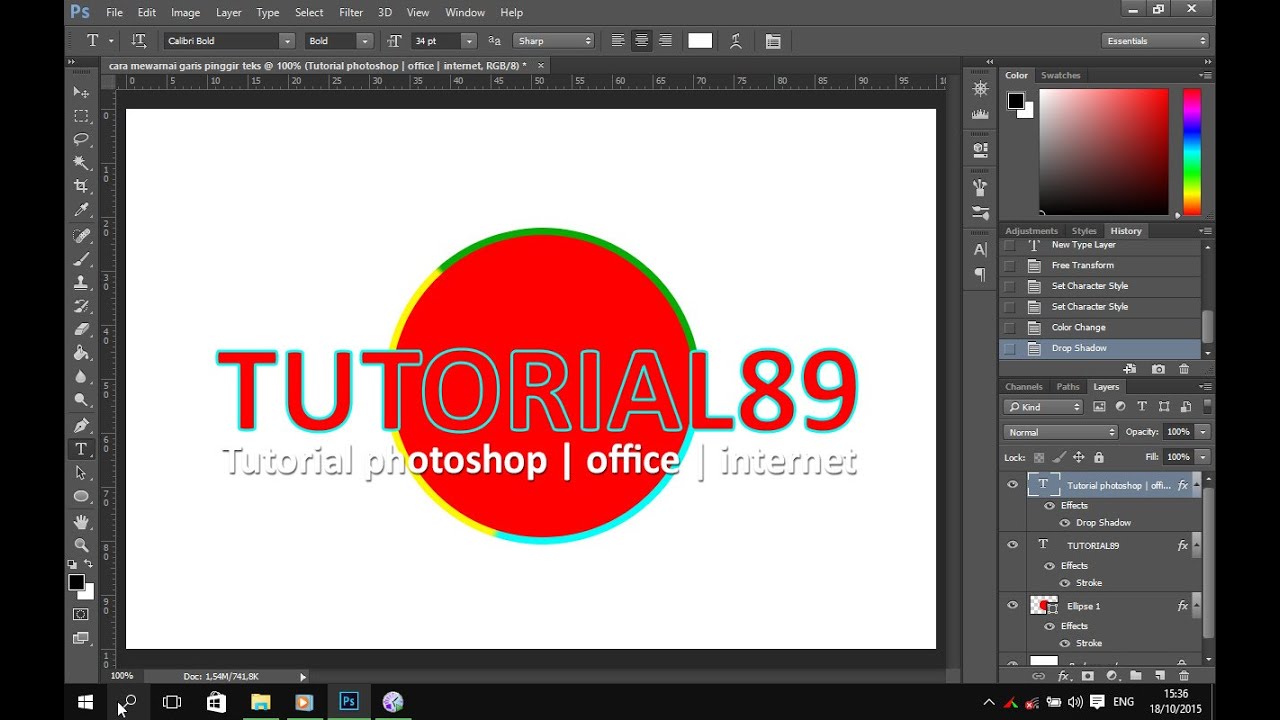This screenshot has height=720, width=1280.
Task: Select the Lasso tool
Action: 81,139
